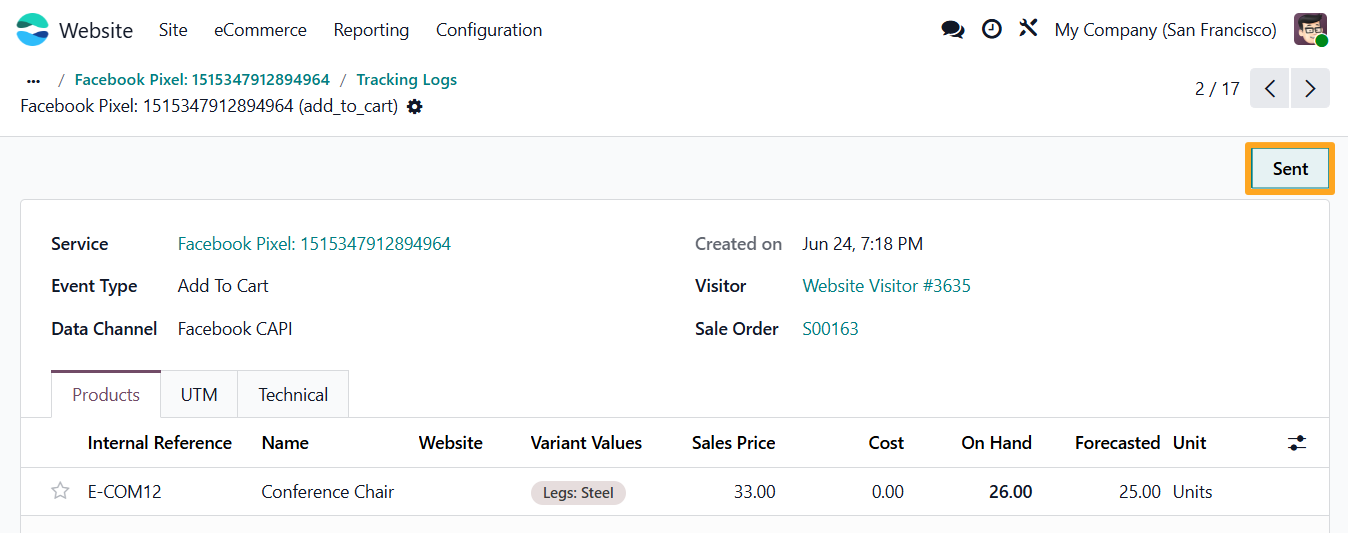
Task: Open the record actions gear icon
Action: (x=415, y=106)
